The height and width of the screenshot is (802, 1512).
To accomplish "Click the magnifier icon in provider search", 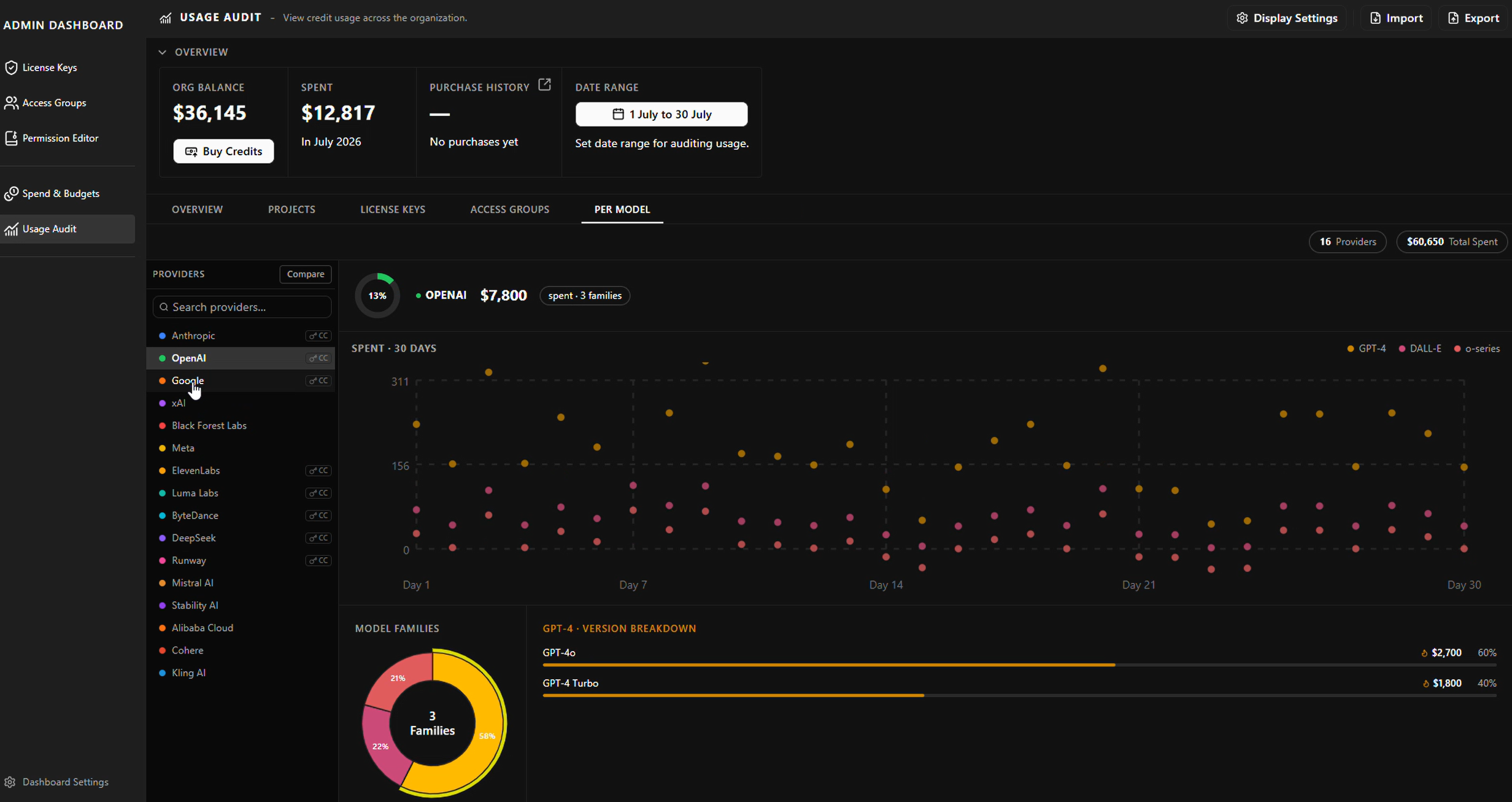I will [x=164, y=307].
